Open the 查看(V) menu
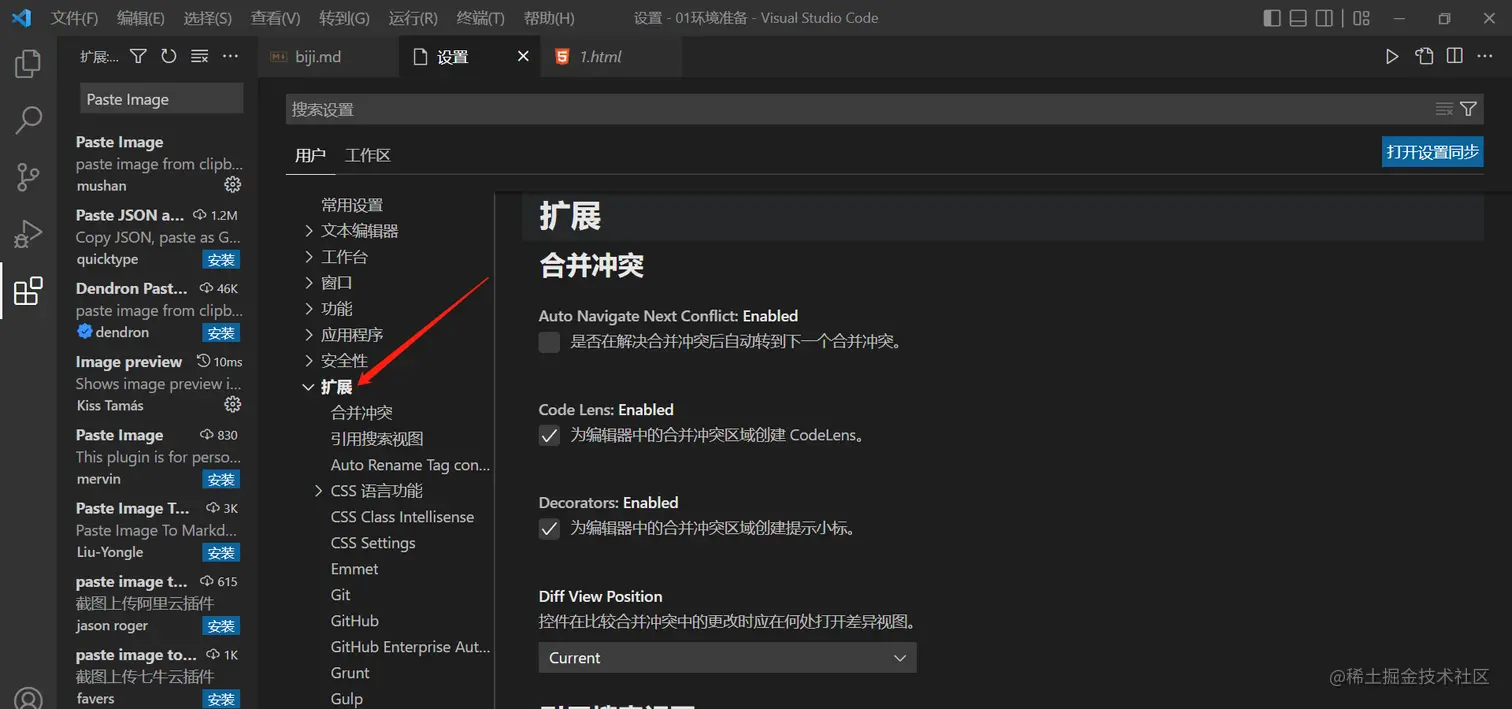This screenshot has width=1512, height=709. point(275,18)
